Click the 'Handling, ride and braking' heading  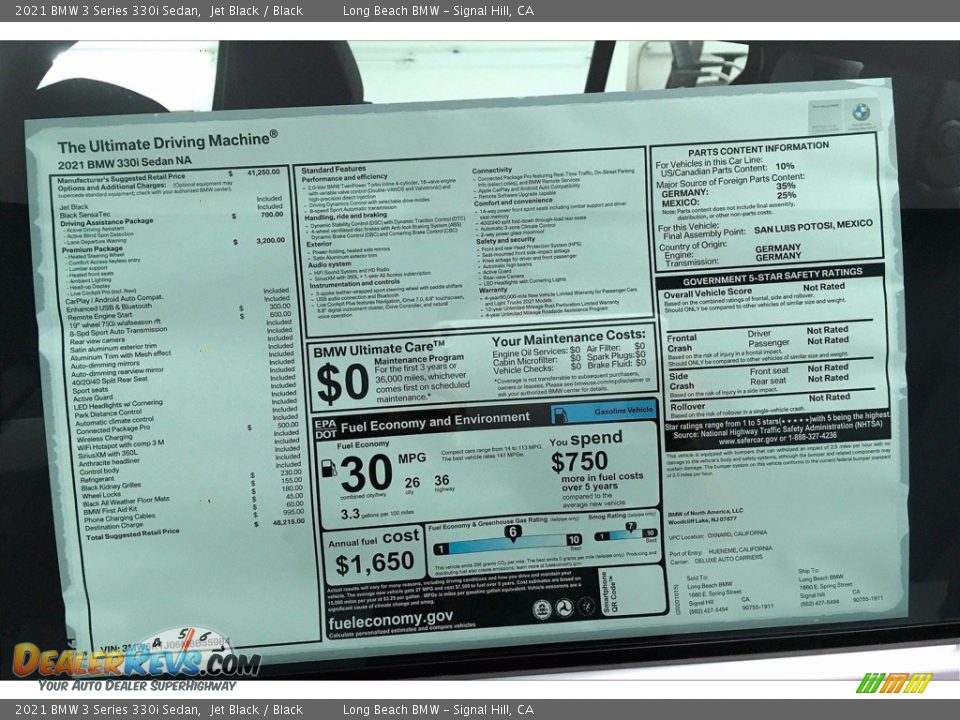click(x=346, y=216)
